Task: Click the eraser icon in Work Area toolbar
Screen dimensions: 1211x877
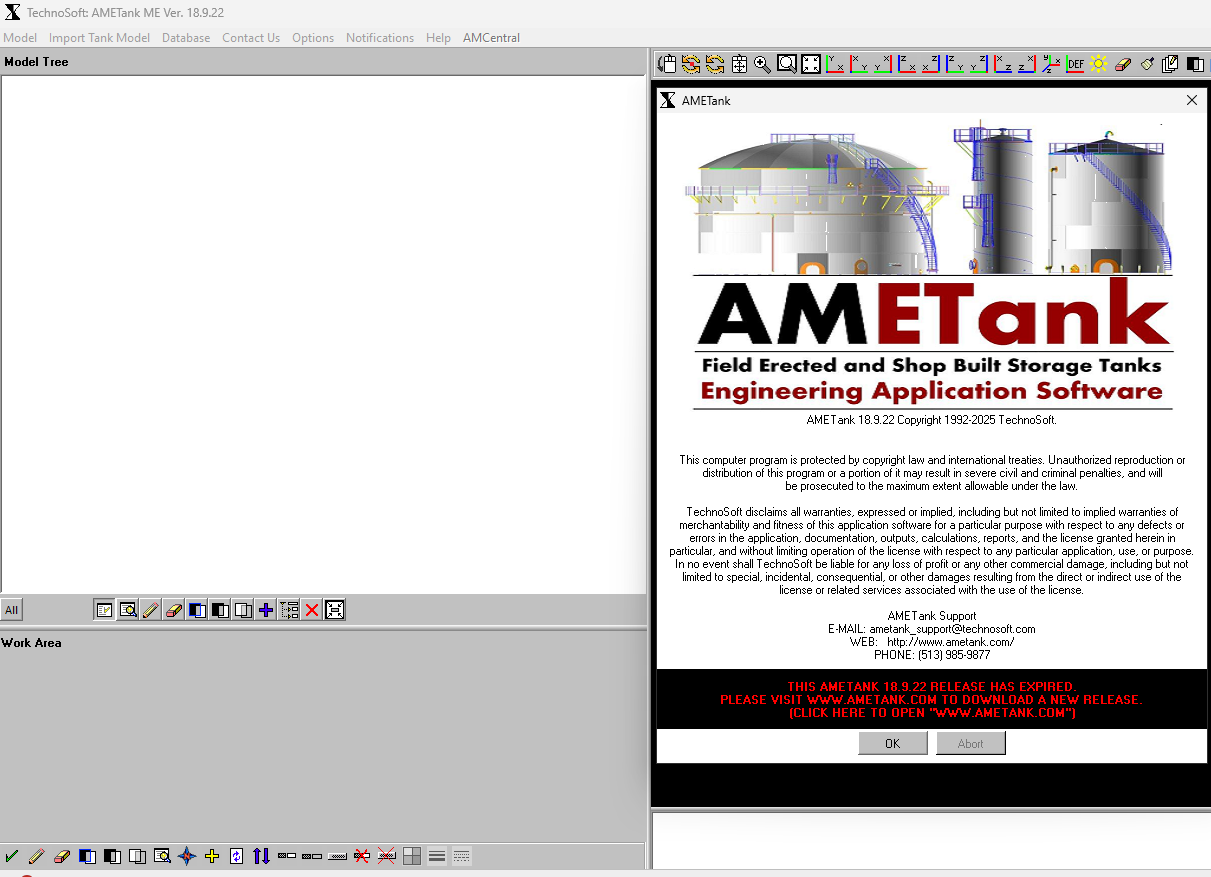Action: coord(62,856)
